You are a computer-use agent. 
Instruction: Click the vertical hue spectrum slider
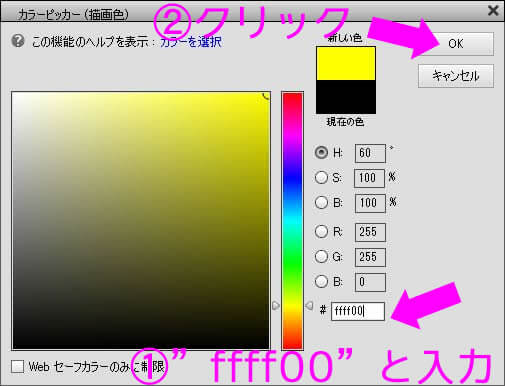tap(292, 221)
